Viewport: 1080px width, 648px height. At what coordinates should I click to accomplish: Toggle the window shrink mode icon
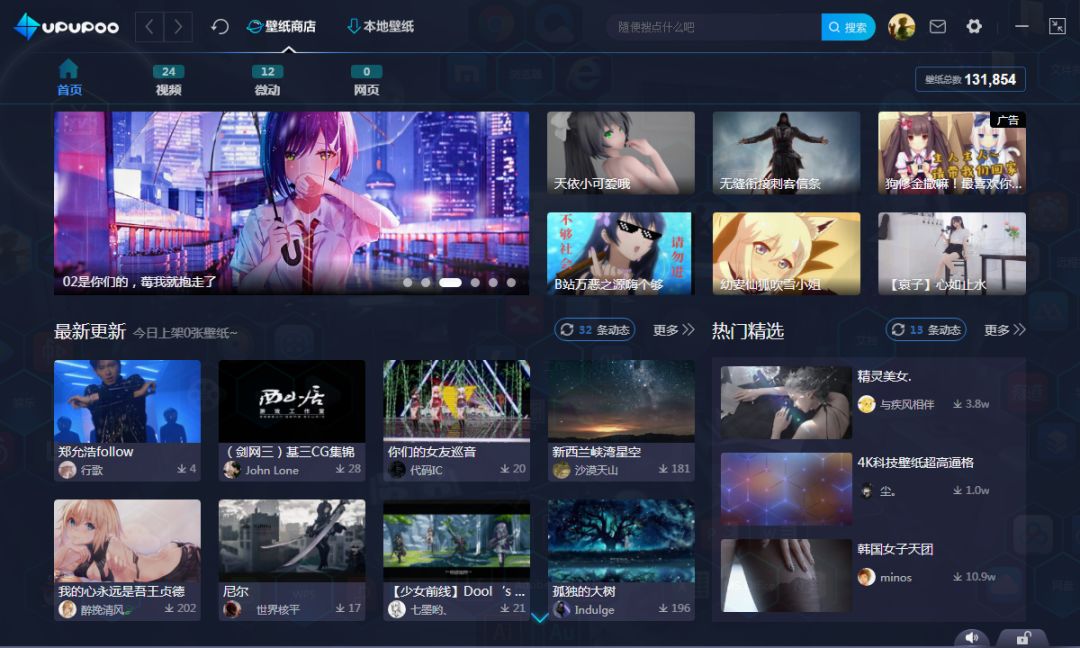(x=1057, y=27)
